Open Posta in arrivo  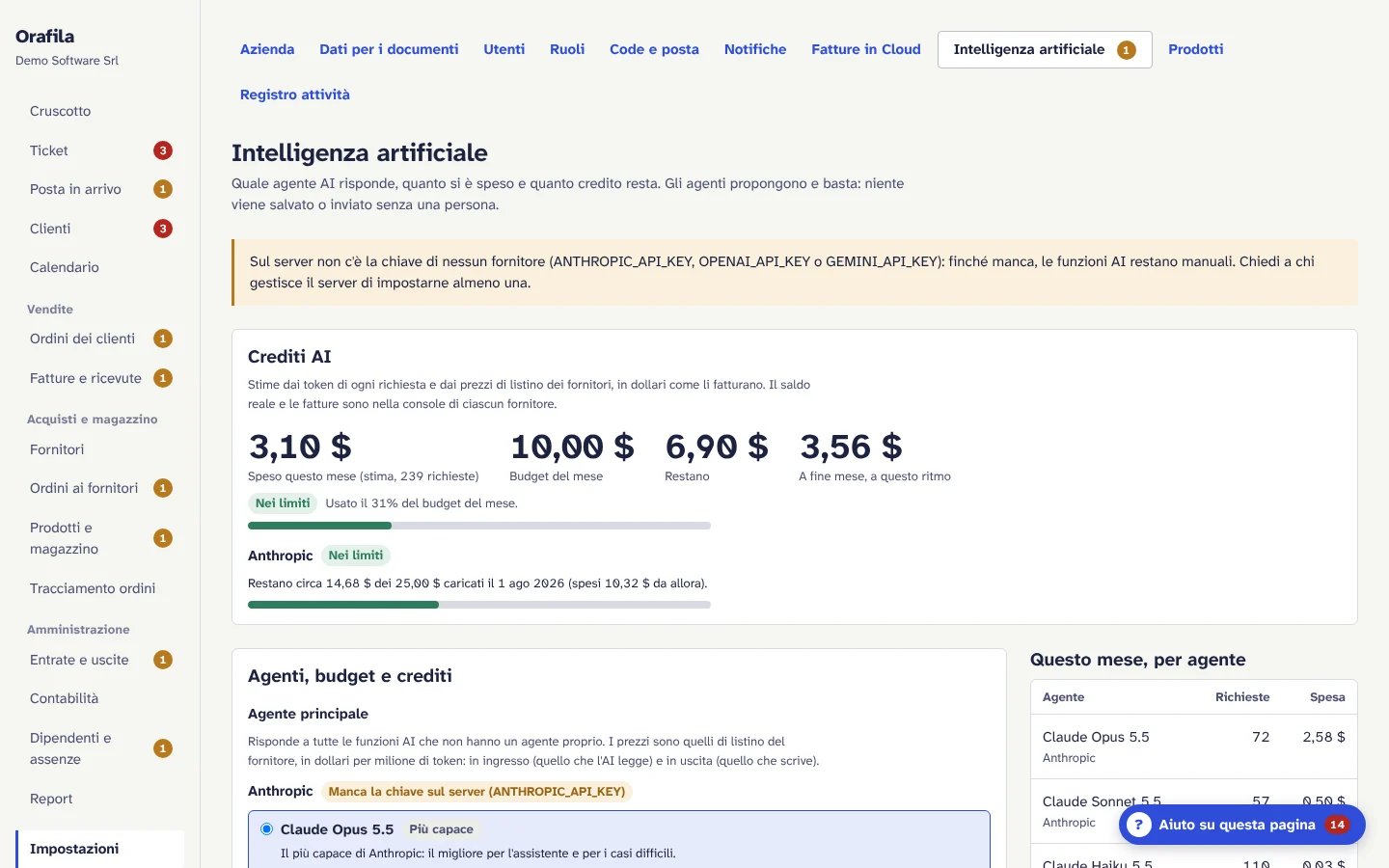click(x=100, y=189)
